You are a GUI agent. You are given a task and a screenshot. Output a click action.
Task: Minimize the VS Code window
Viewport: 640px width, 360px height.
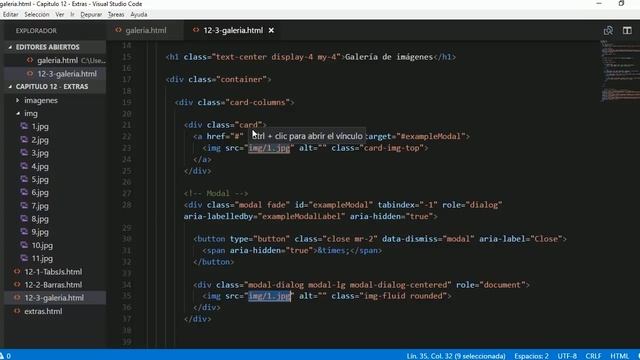(x=599, y=4)
